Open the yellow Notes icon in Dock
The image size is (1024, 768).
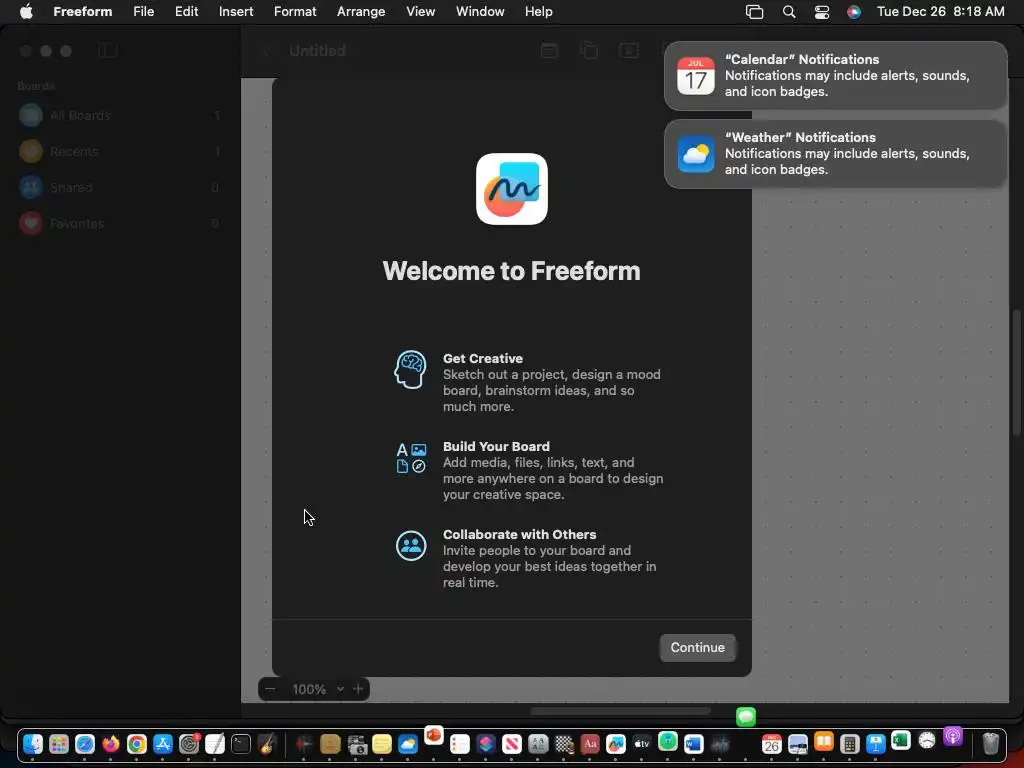pos(382,744)
